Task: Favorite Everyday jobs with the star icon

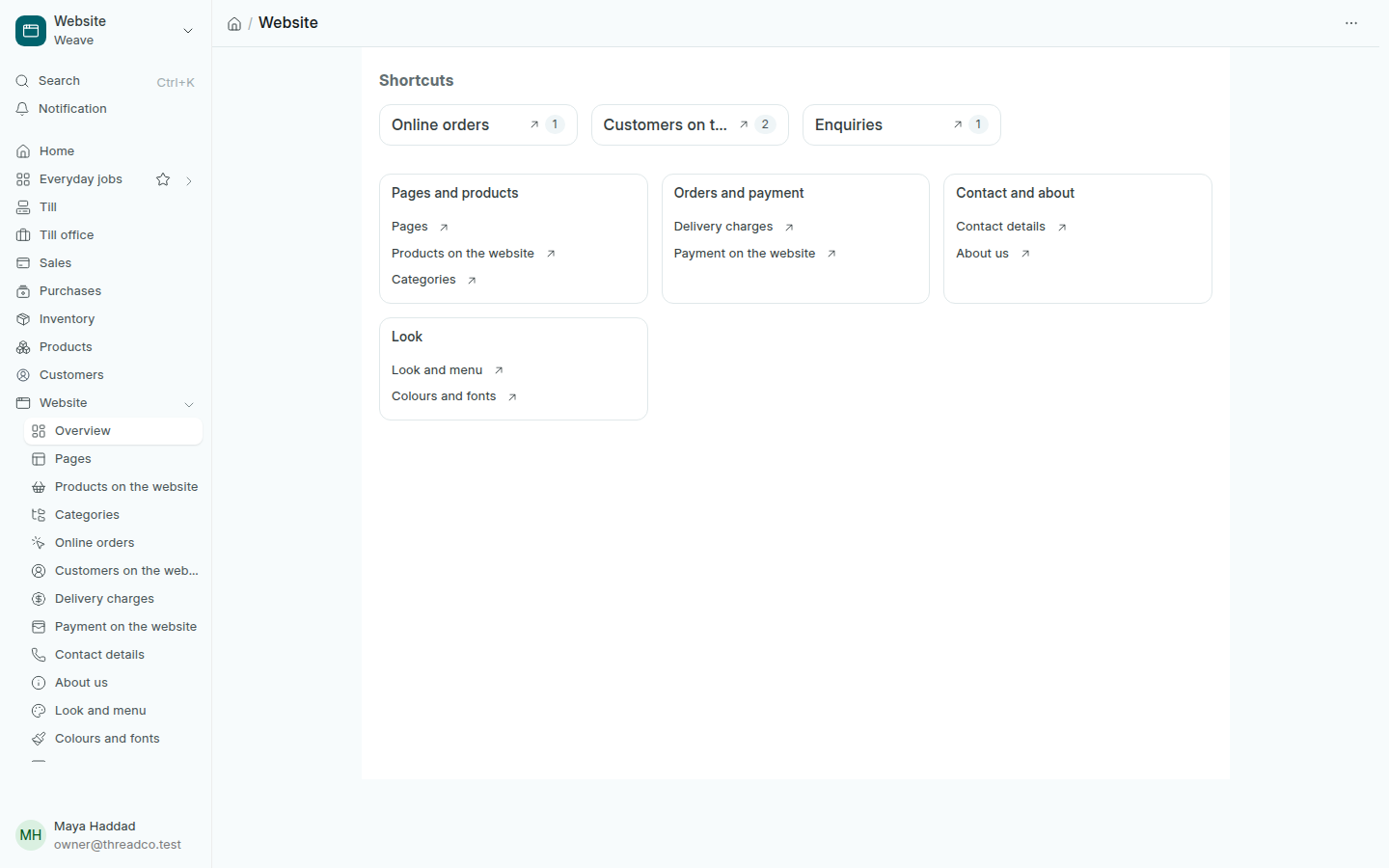Action: click(x=163, y=179)
